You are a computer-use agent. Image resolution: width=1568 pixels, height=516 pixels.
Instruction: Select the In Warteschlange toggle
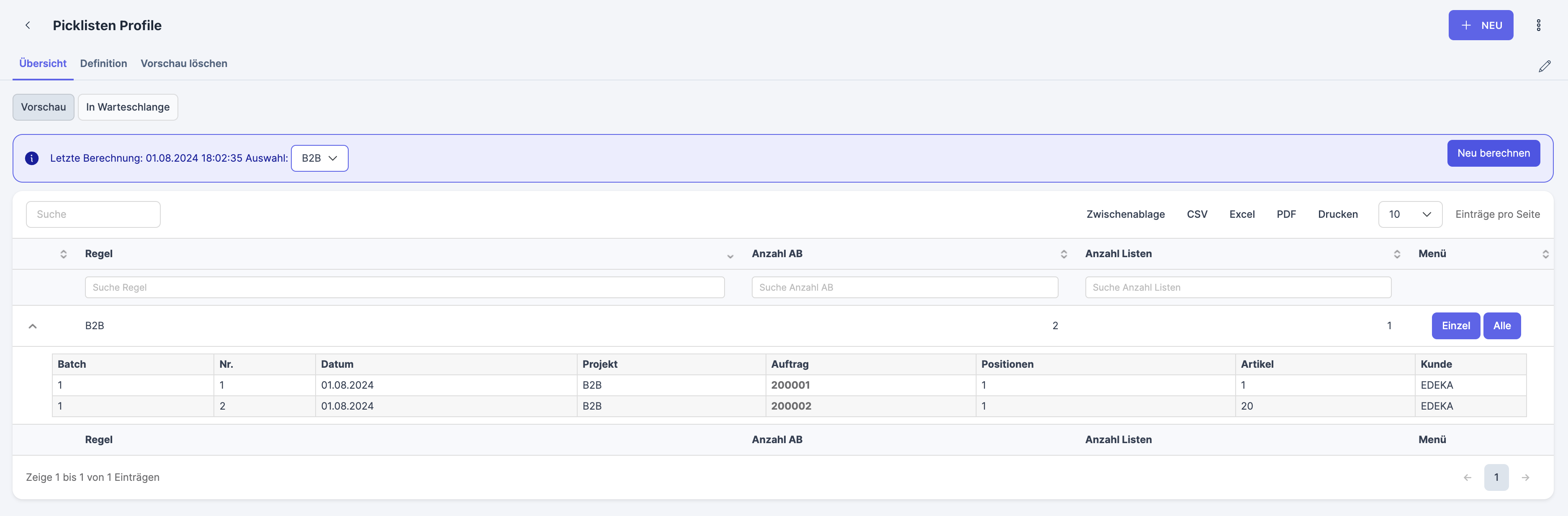pos(128,107)
